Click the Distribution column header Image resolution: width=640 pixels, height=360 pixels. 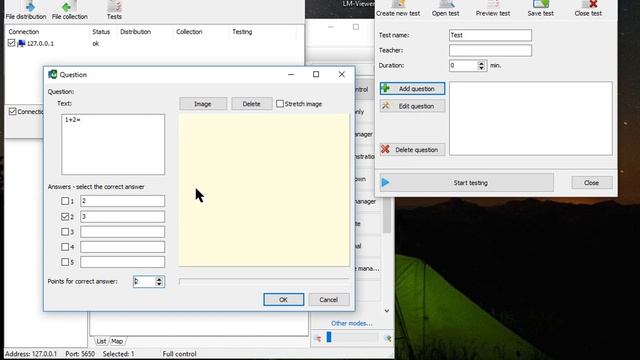[136, 31]
